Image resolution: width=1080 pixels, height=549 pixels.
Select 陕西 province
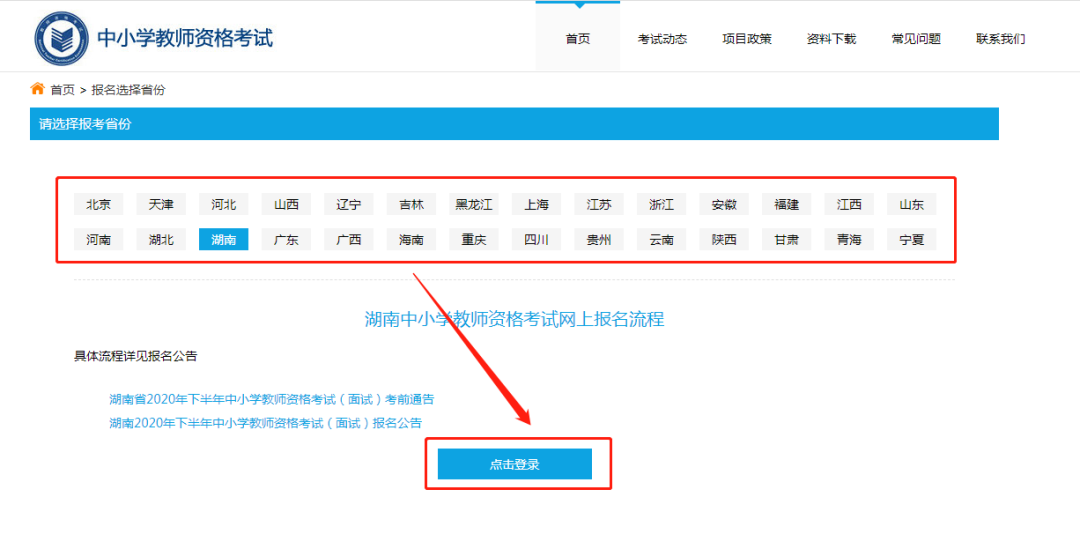click(725, 240)
